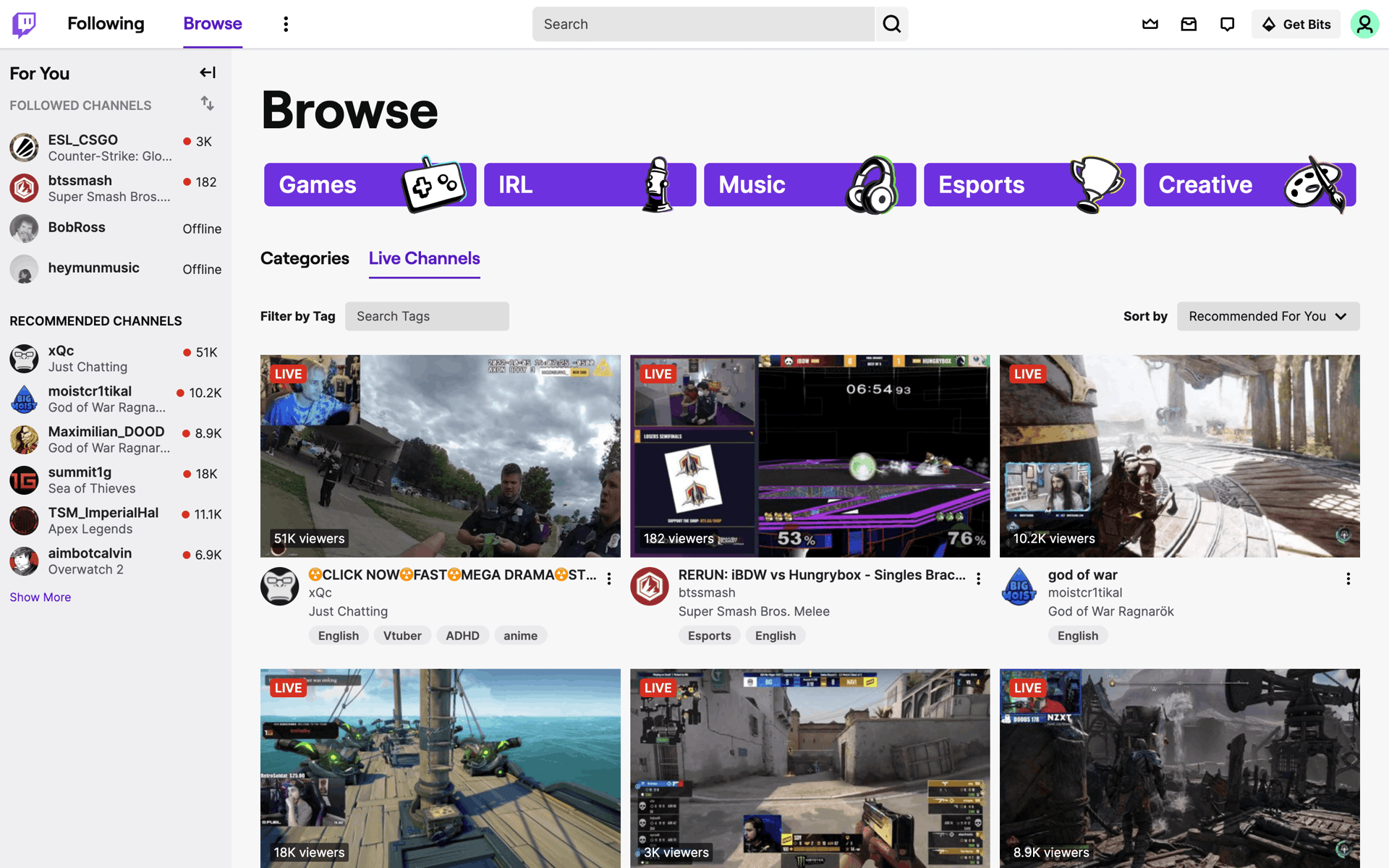Open the user profile avatar menu
1389x868 pixels.
[x=1364, y=25]
